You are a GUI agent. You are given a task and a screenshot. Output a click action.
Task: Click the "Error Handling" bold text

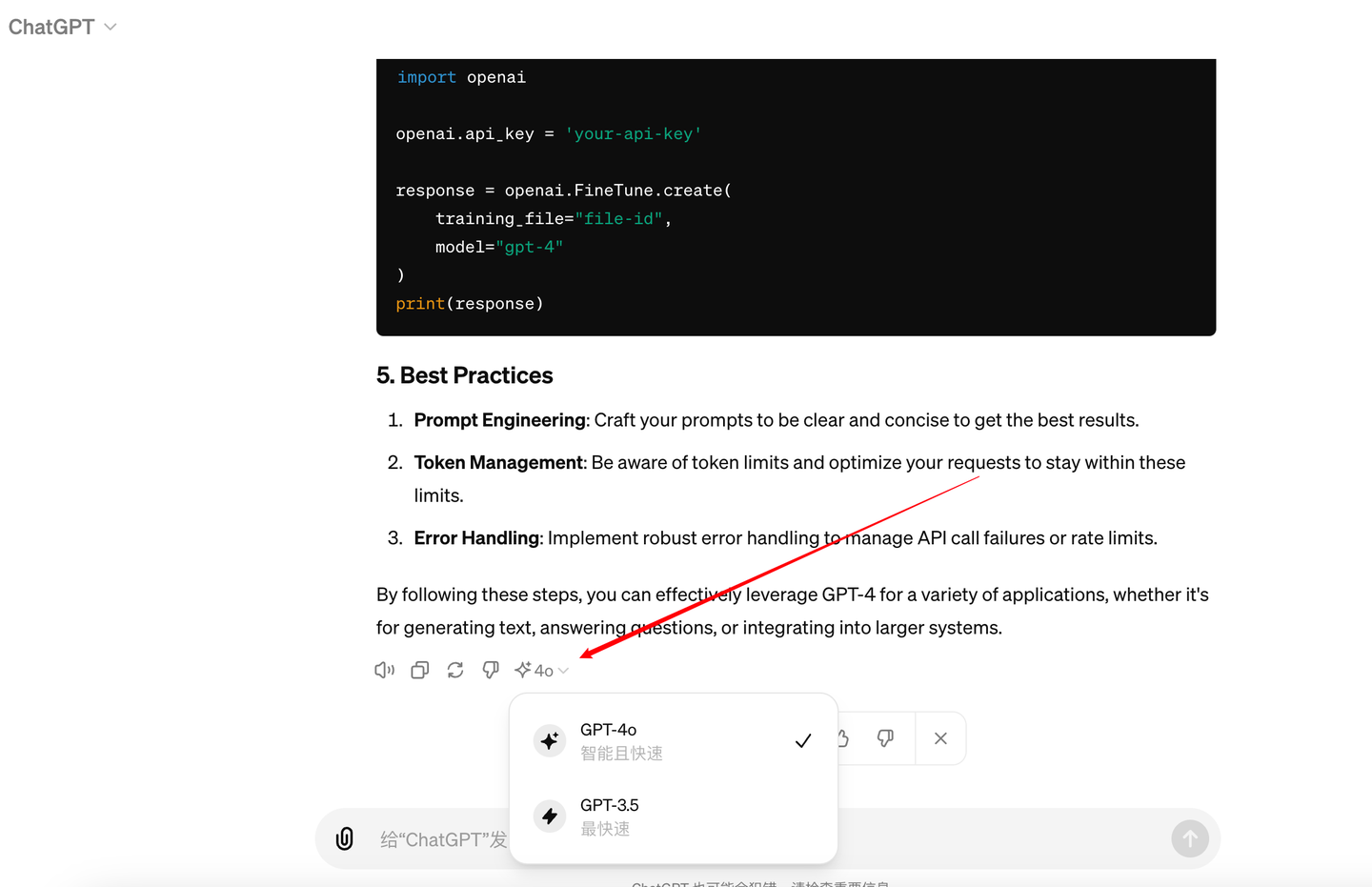(476, 537)
